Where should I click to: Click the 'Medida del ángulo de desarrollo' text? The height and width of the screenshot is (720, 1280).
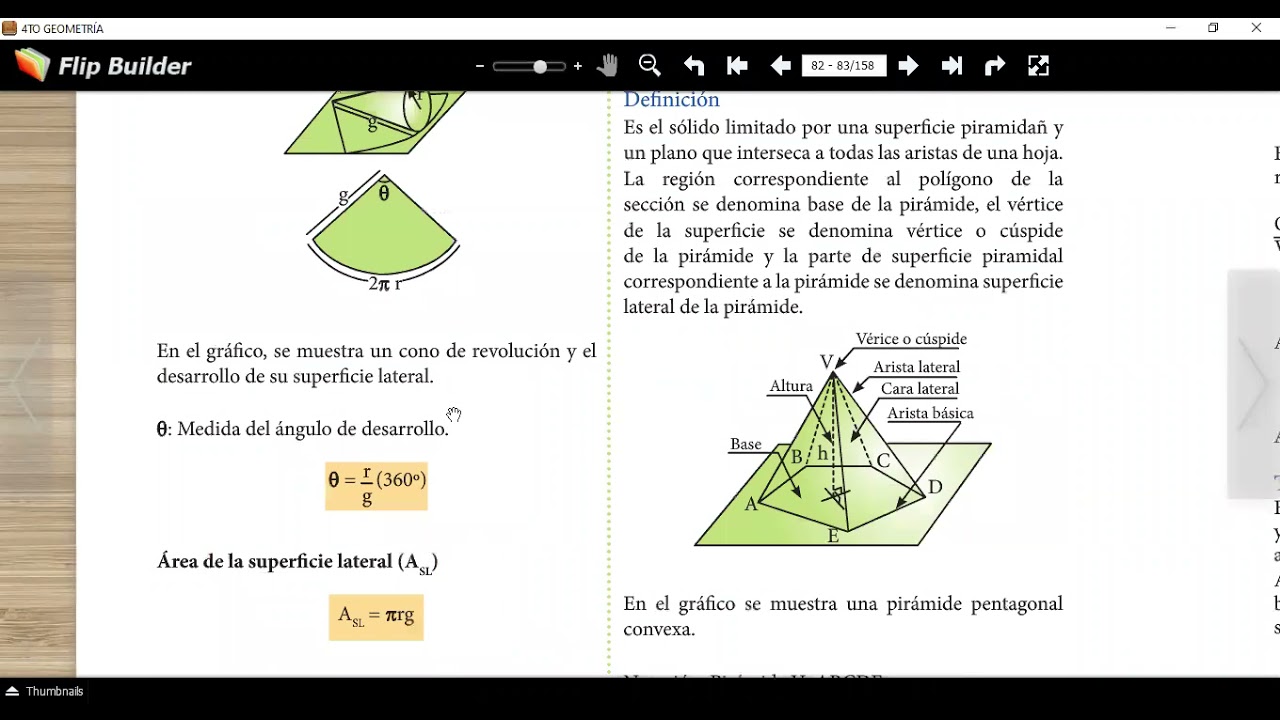coord(313,429)
